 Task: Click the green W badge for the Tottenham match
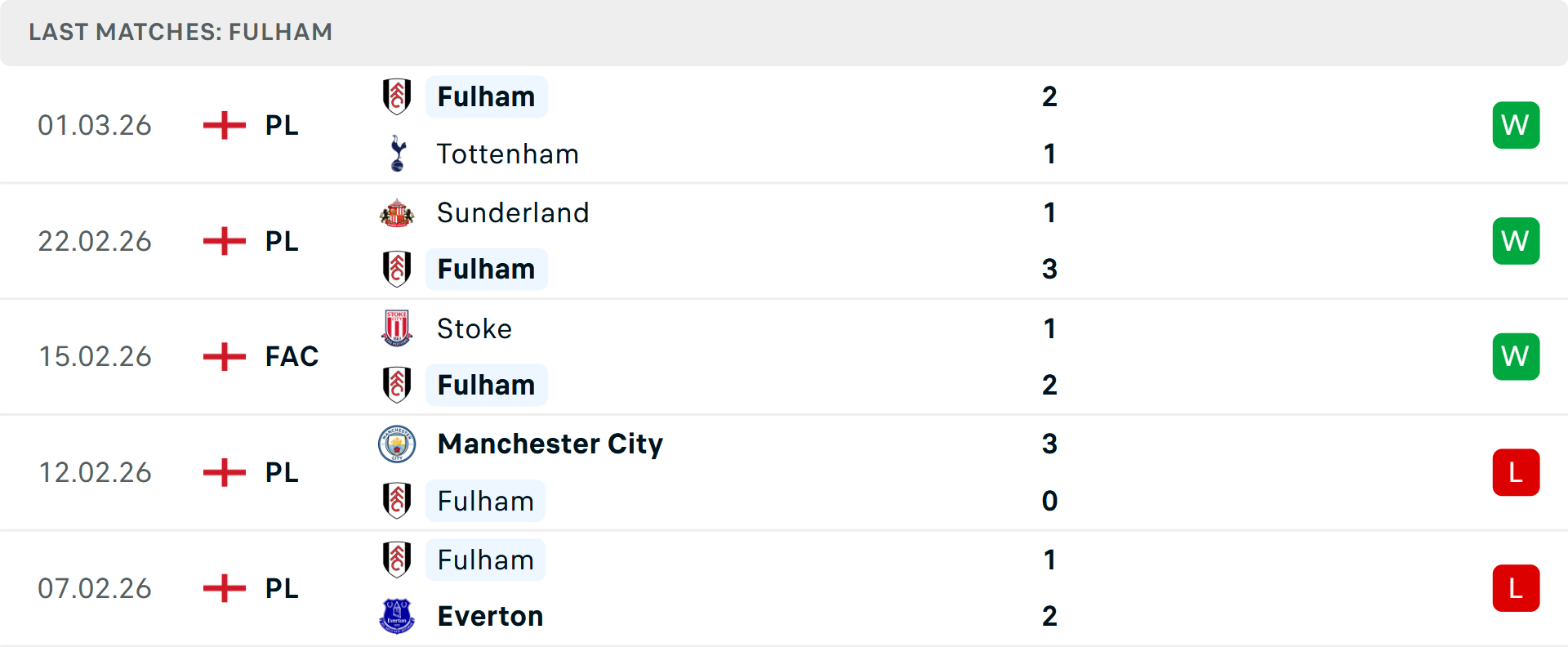pos(1516,125)
